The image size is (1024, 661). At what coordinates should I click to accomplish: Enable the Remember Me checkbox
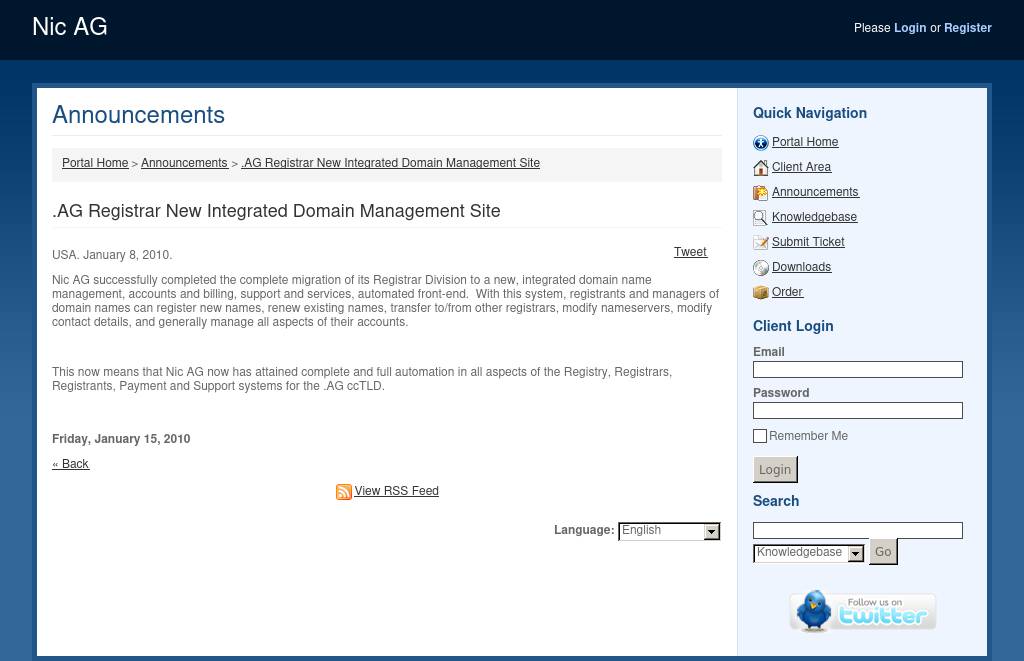(760, 436)
